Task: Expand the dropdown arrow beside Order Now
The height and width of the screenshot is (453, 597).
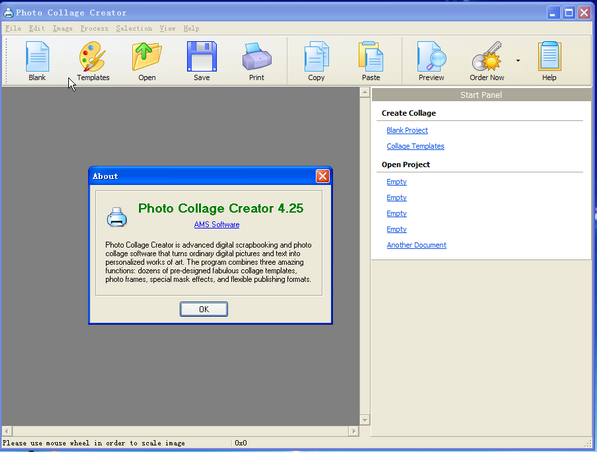Action: coord(518,60)
